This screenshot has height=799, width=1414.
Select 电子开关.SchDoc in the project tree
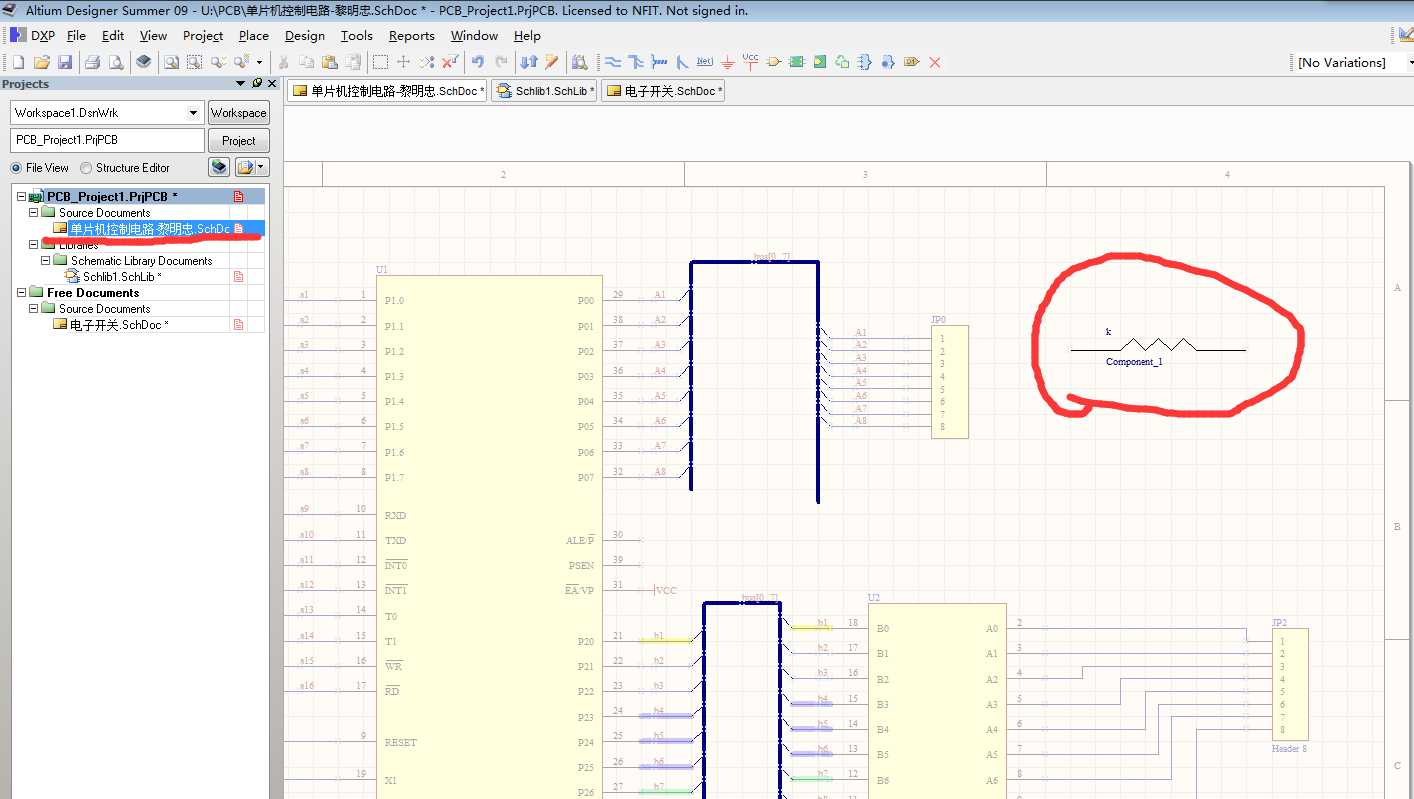pyautogui.click(x=118, y=325)
